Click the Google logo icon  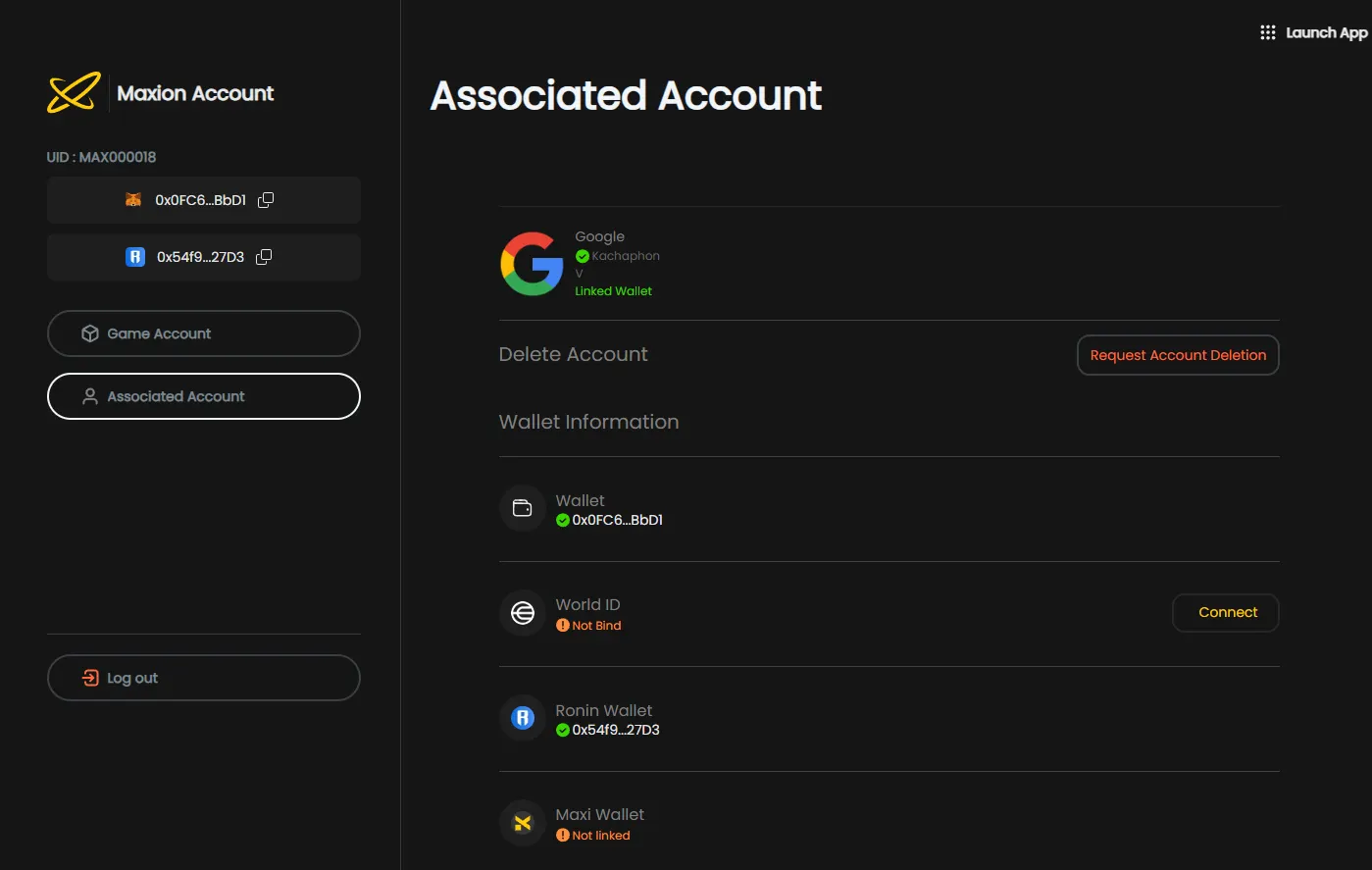532,264
